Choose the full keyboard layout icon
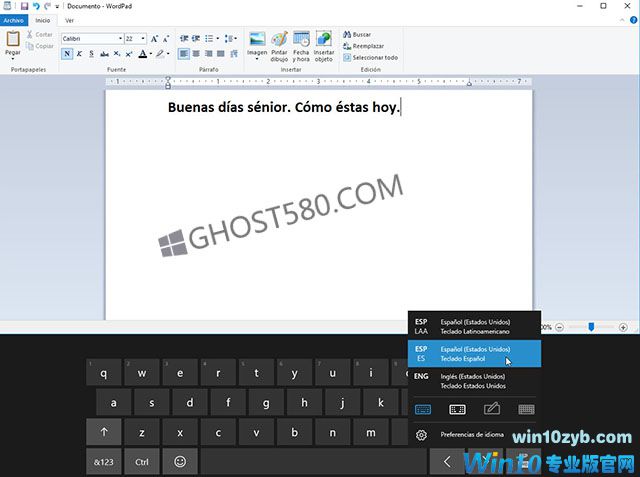 point(527,409)
